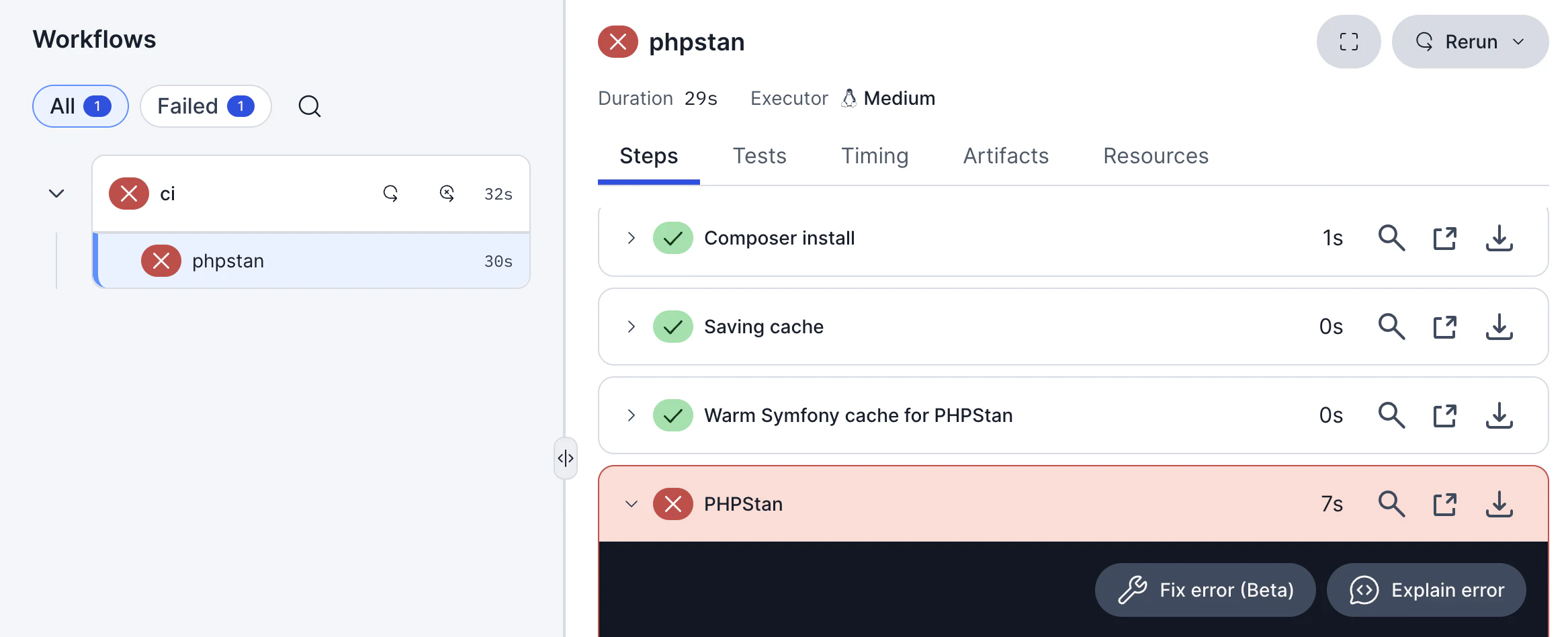
Task: Collapse the ci workflow tree
Action: 56,194
